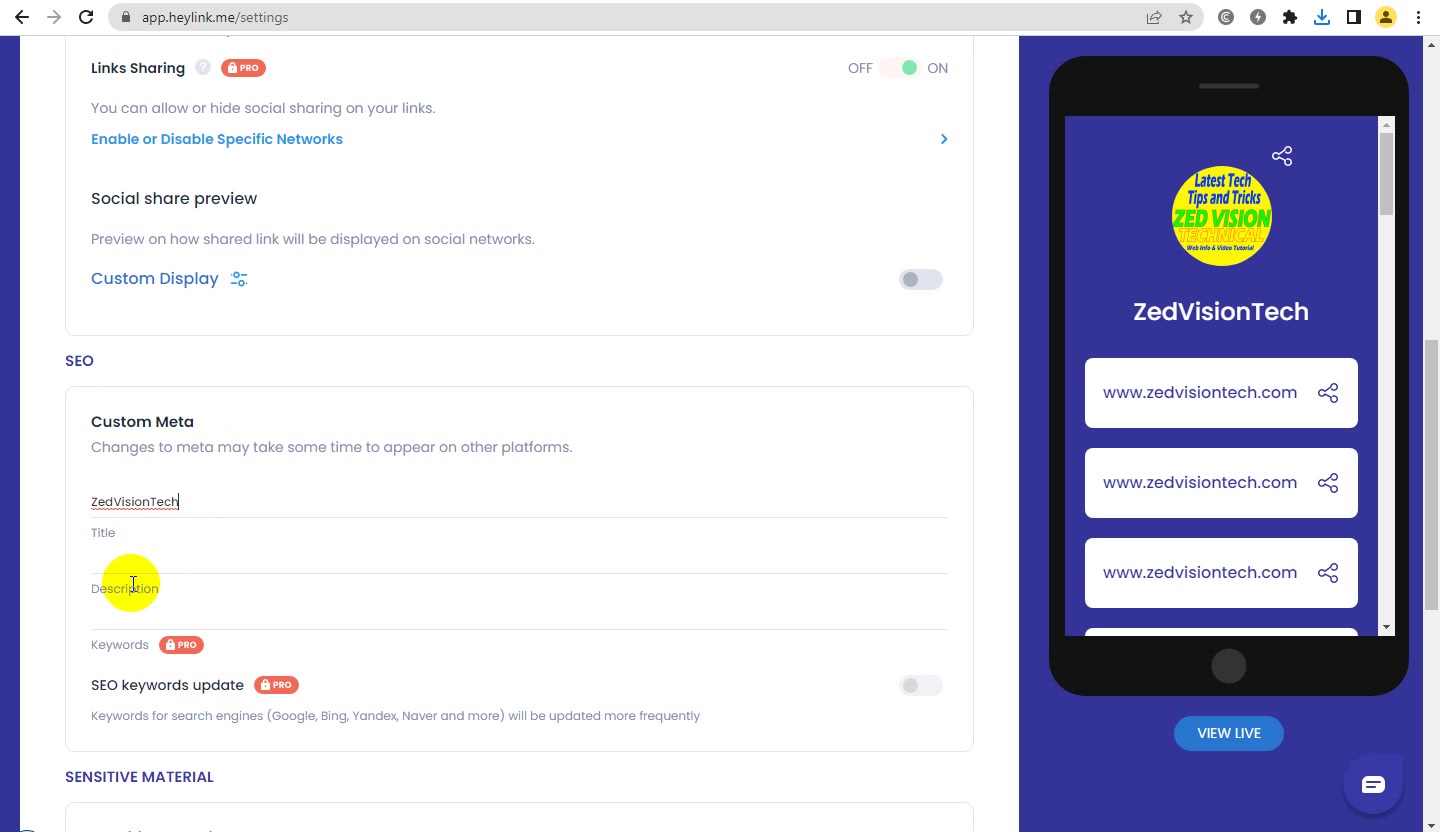
Task: Click share icon on second zedvisiontech.com link
Action: 1328,483
